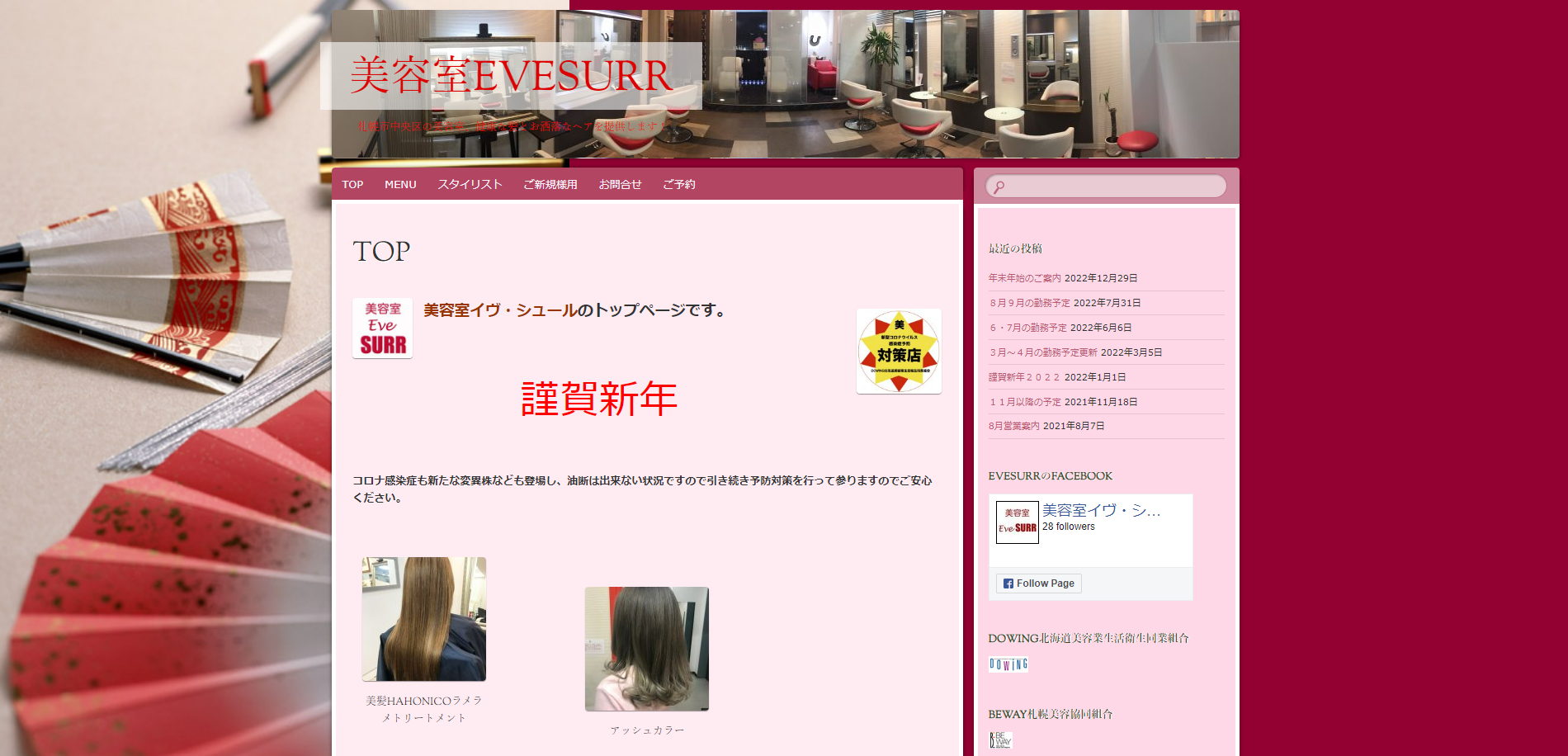Image resolution: width=1568 pixels, height=756 pixels.
Task: Open the TOP menu item
Action: pos(352,185)
